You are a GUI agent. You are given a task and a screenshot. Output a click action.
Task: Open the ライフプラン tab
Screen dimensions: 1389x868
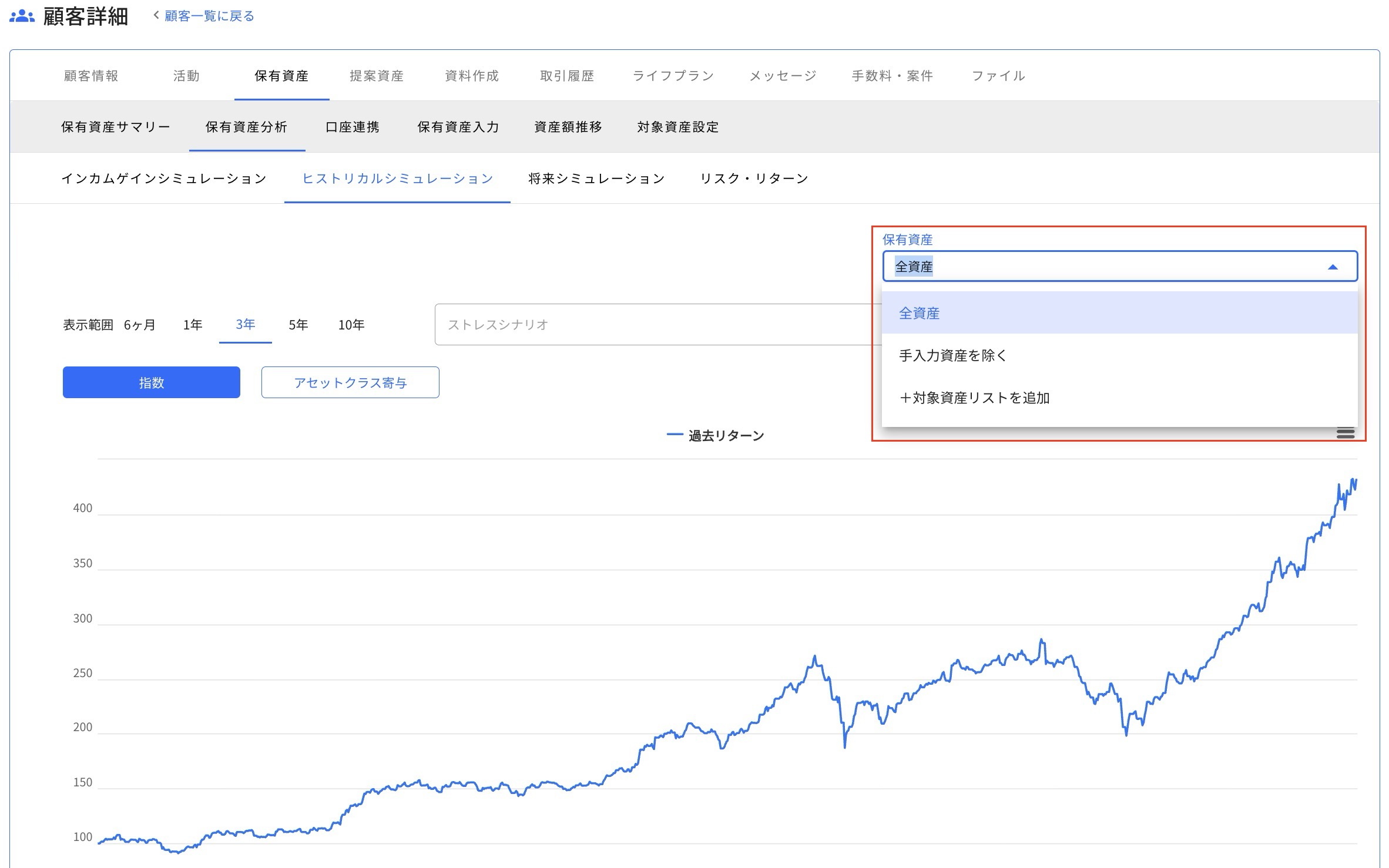click(x=672, y=75)
